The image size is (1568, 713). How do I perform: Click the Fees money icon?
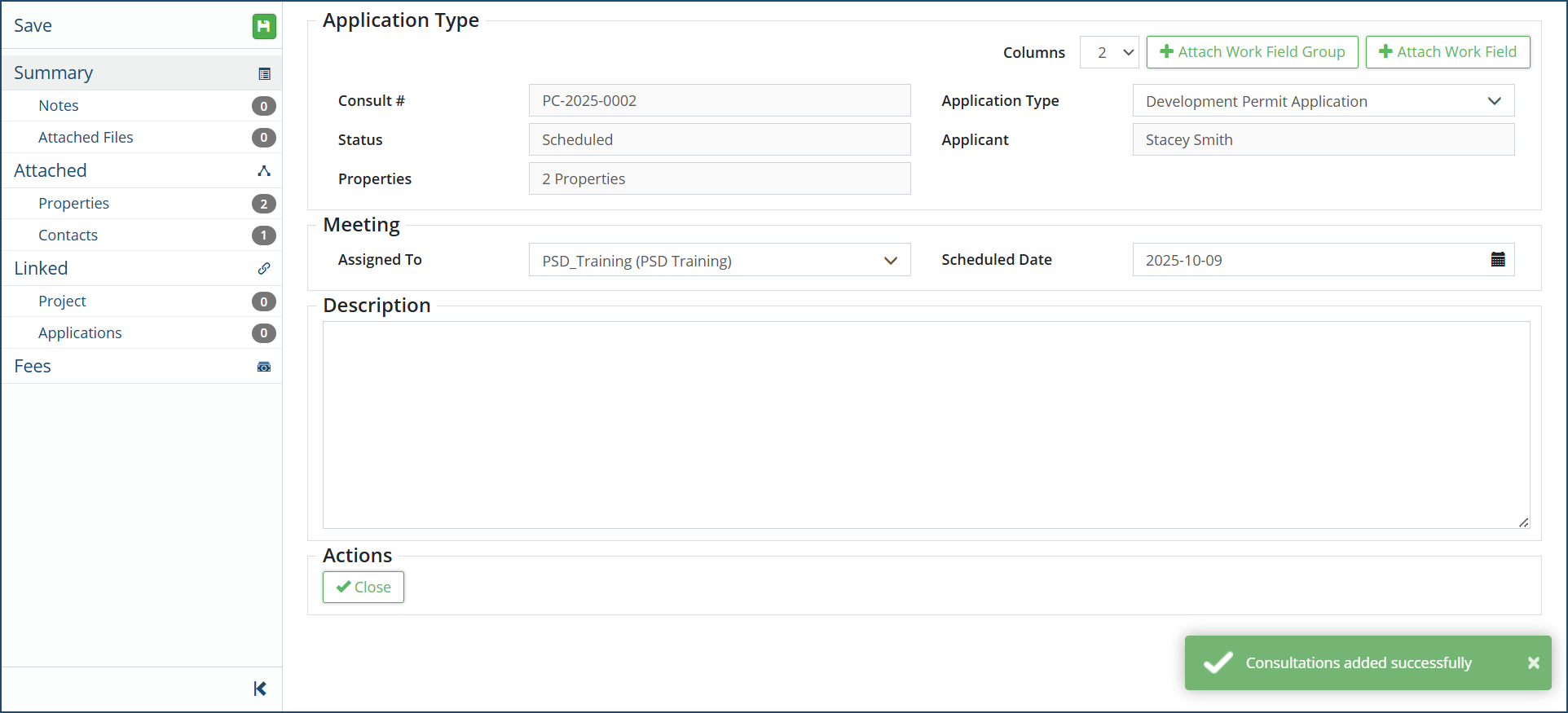pyautogui.click(x=264, y=367)
